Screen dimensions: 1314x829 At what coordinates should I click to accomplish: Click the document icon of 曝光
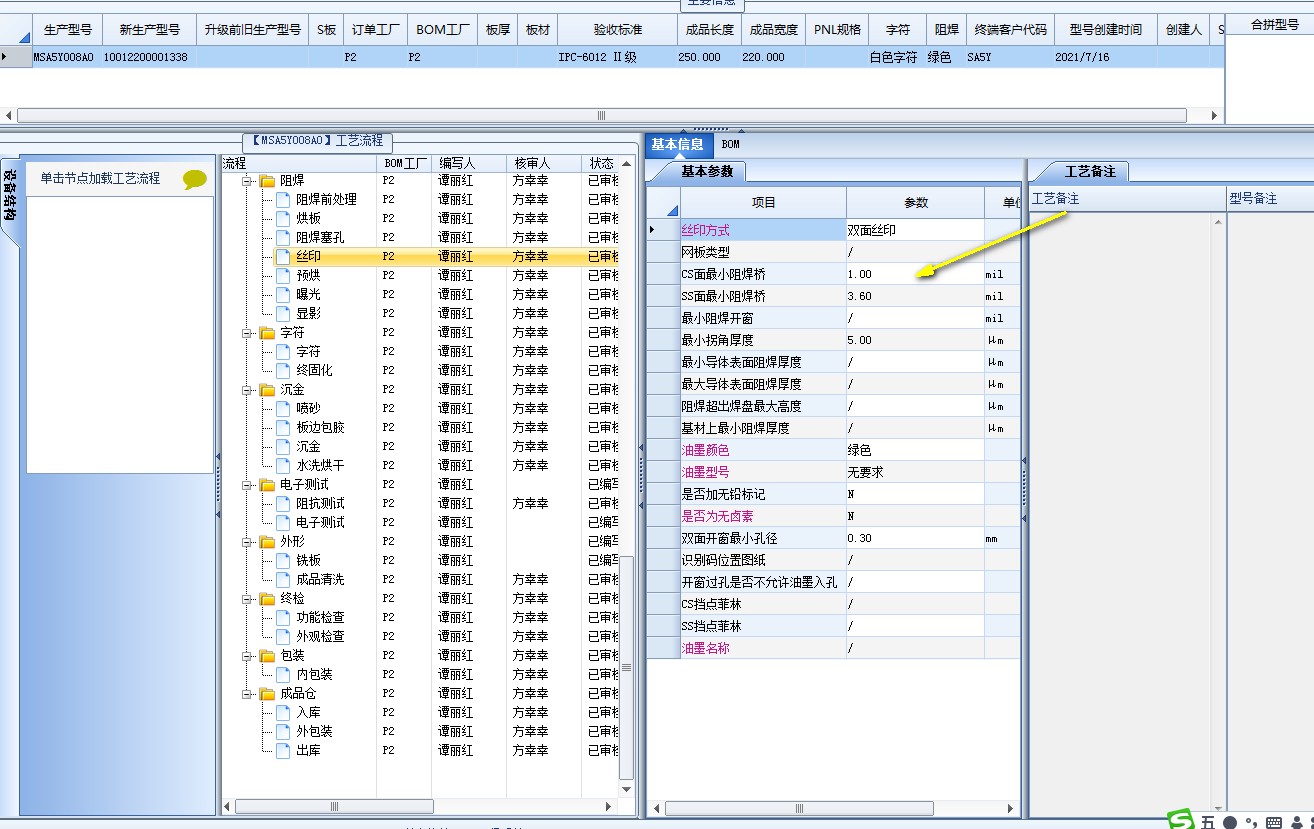pyautogui.click(x=283, y=295)
